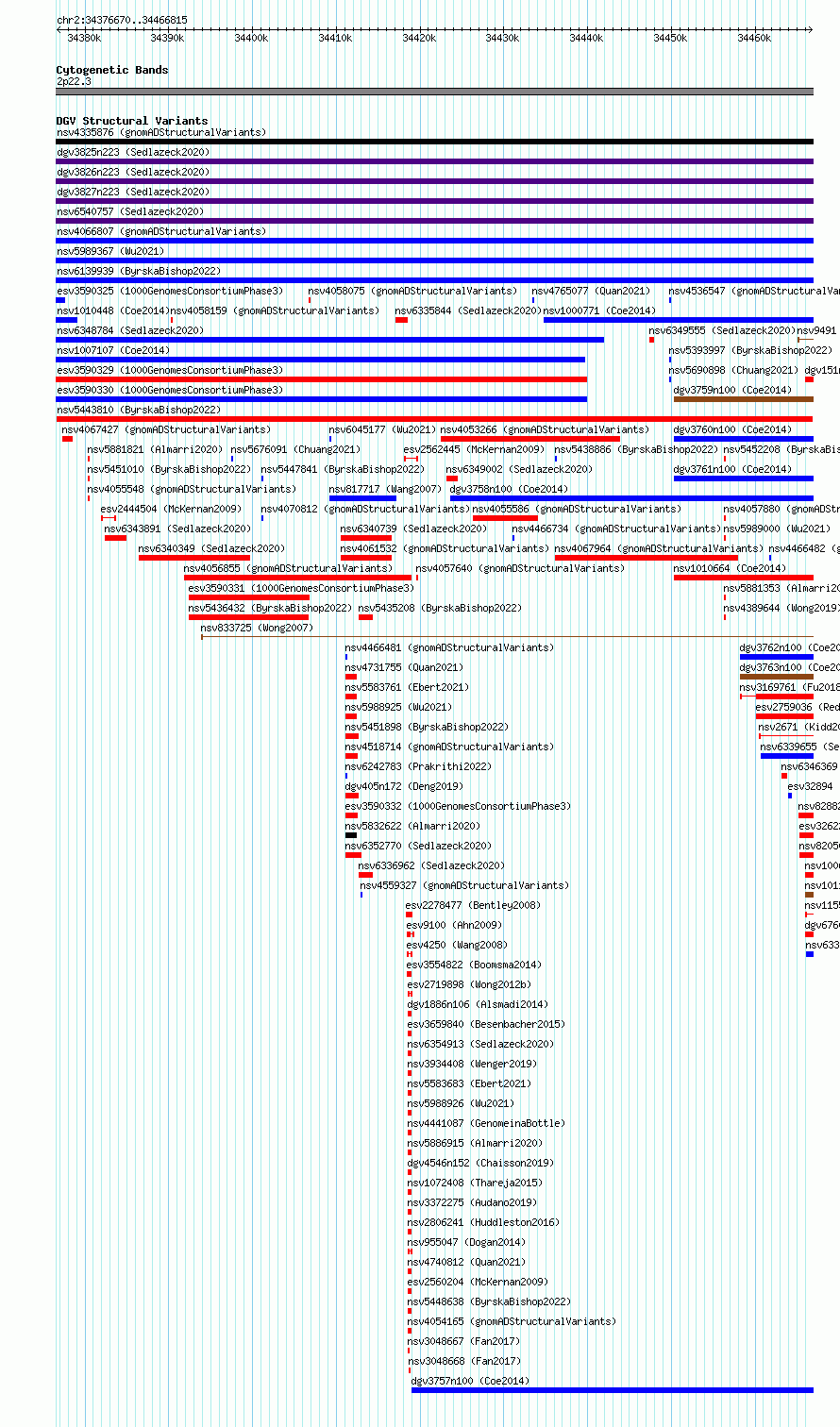The width and height of the screenshot is (840, 1427).
Task: Click nsv4057640 gnomADStructuralVariants label
Action: click(x=521, y=568)
